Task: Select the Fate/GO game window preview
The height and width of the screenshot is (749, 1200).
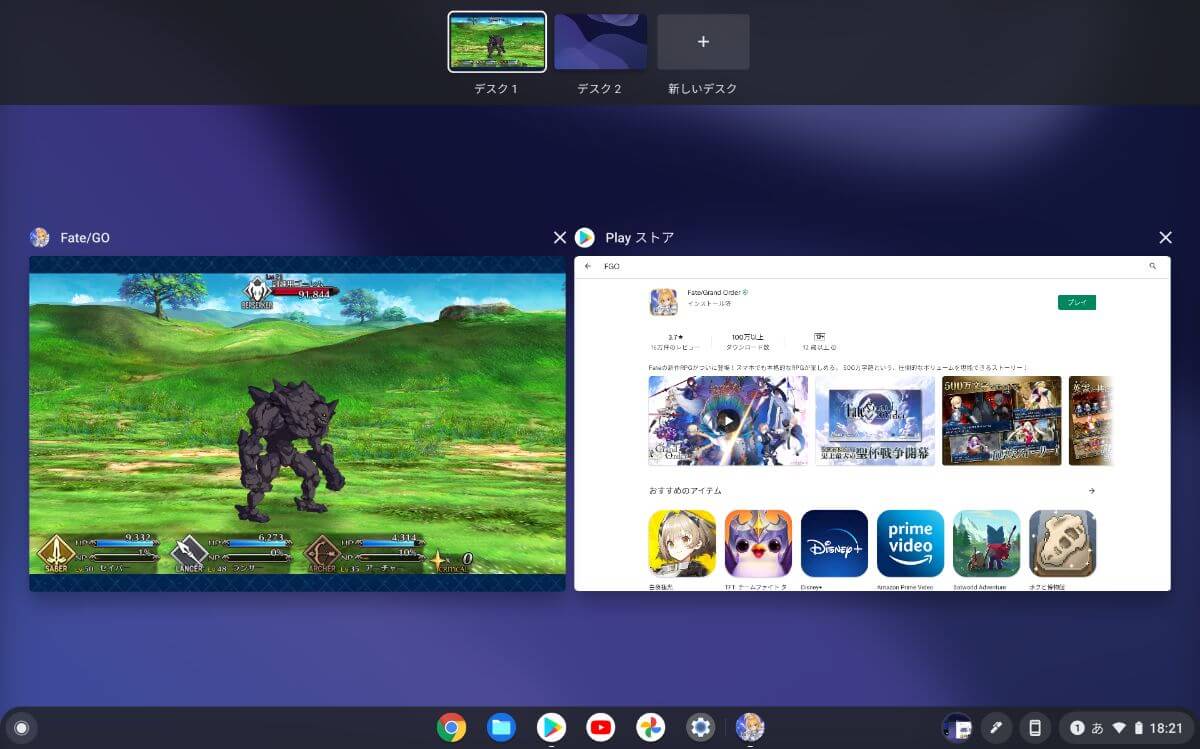Action: [x=297, y=423]
